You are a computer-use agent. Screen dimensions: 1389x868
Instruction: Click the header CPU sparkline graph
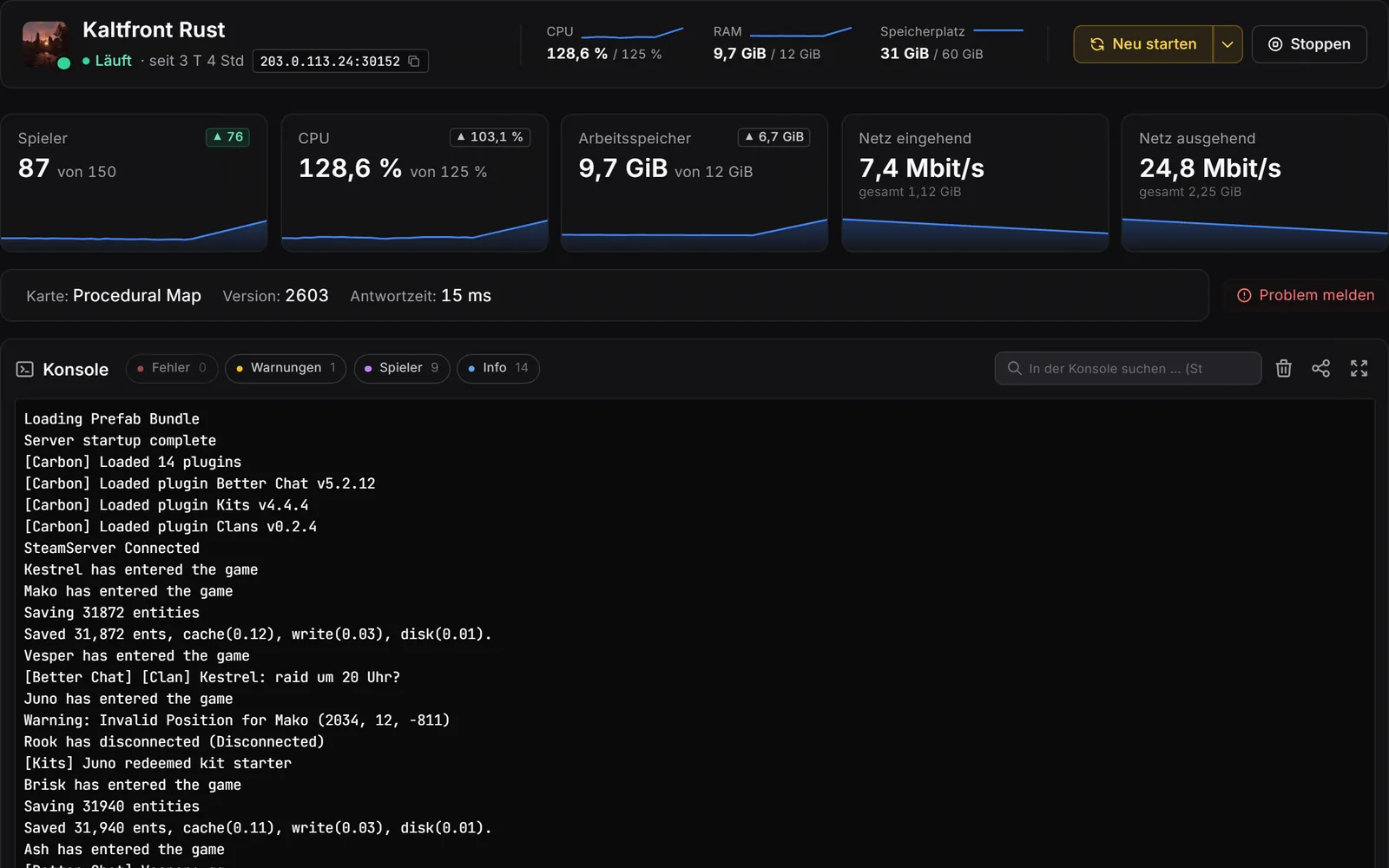pos(632,33)
